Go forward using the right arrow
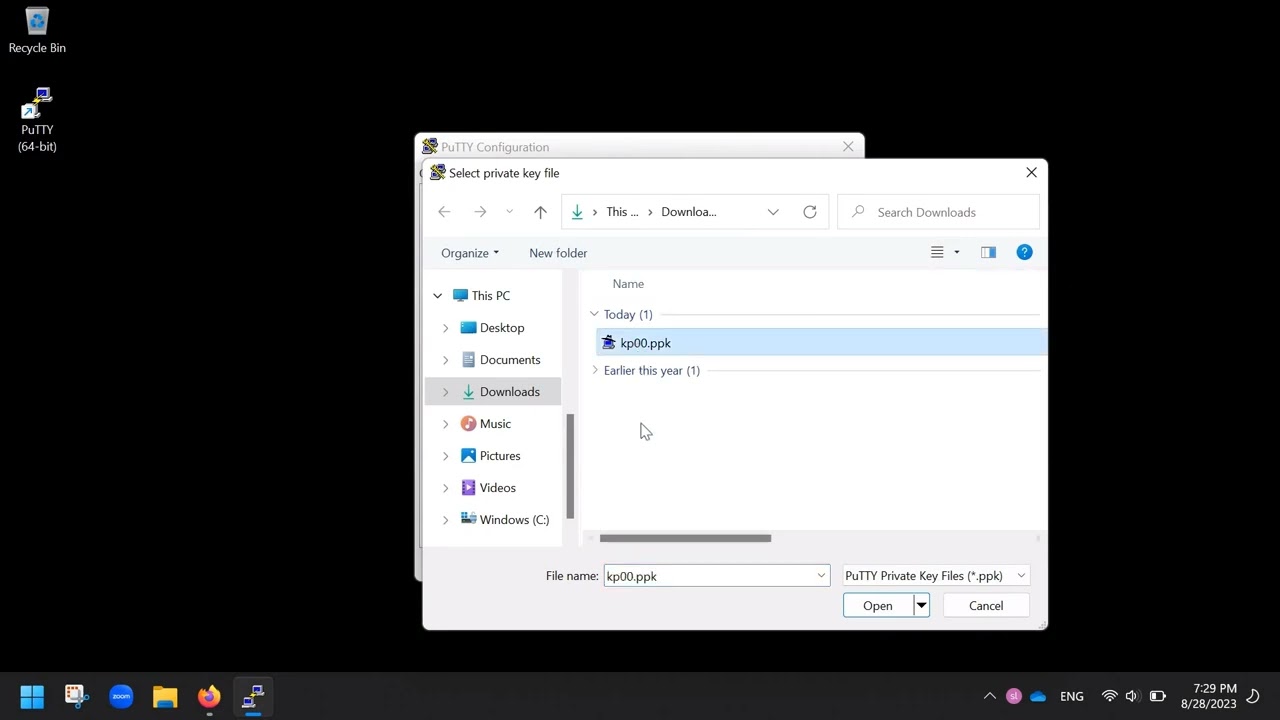 (480, 212)
